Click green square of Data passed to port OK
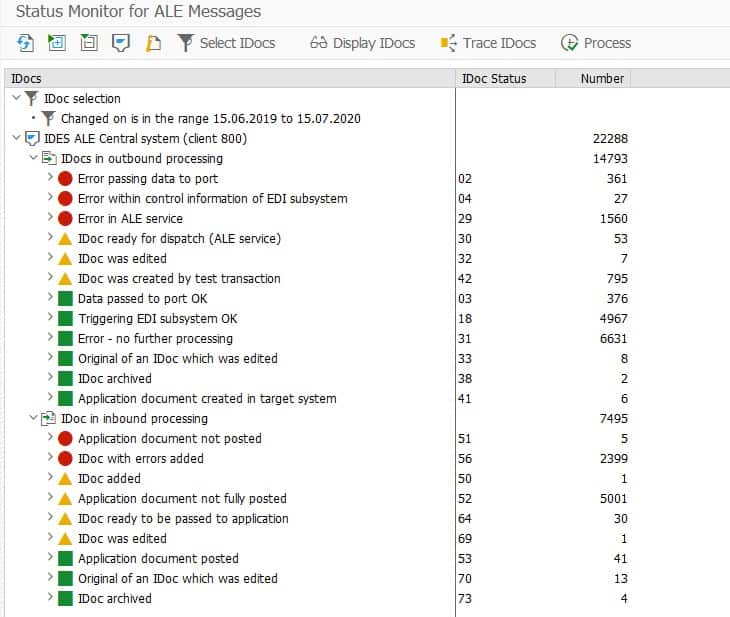The height and width of the screenshot is (617, 730). 65,298
